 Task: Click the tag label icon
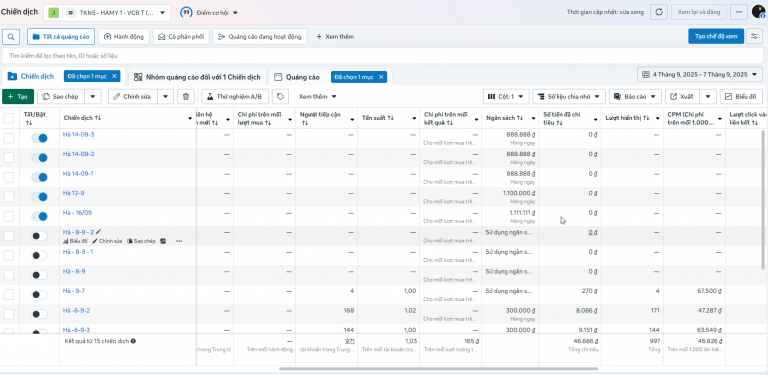pyautogui.click(x=280, y=96)
